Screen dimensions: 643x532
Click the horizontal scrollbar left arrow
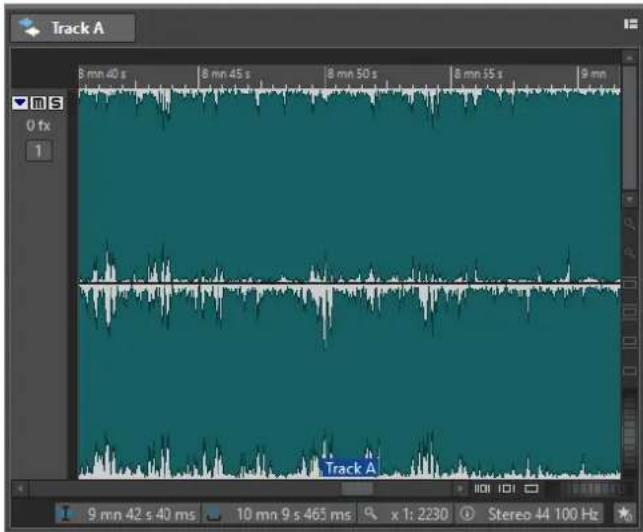tap(20, 489)
